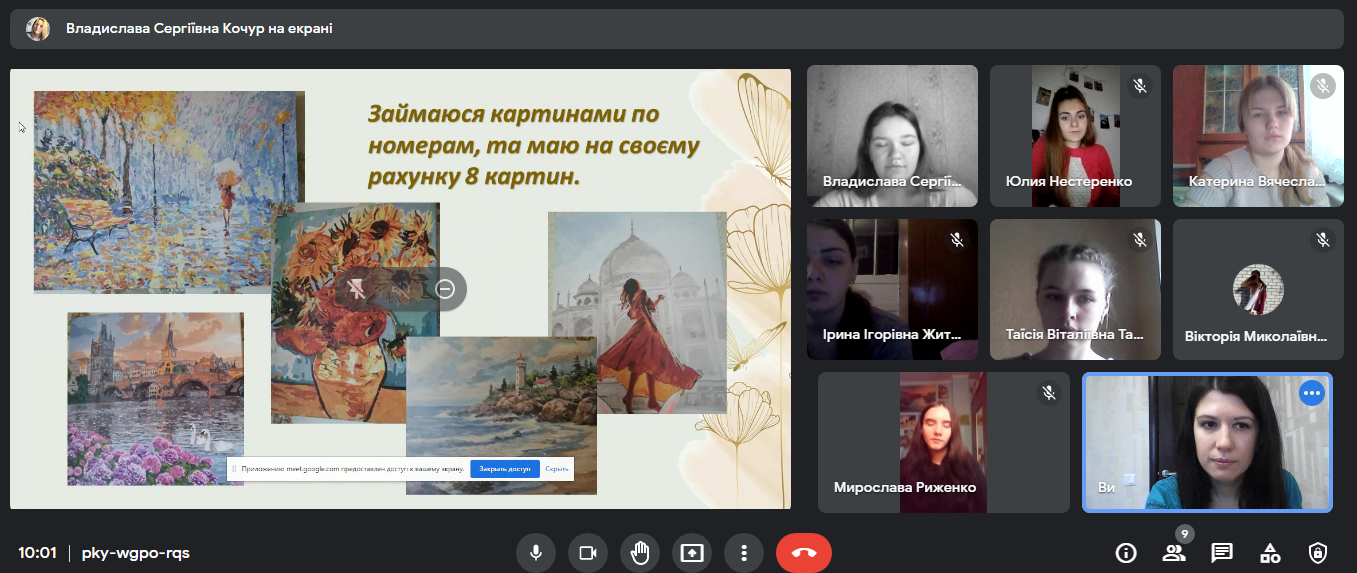Leave the call with the red button
Image resolution: width=1357 pixels, height=573 pixels.
[x=804, y=552]
